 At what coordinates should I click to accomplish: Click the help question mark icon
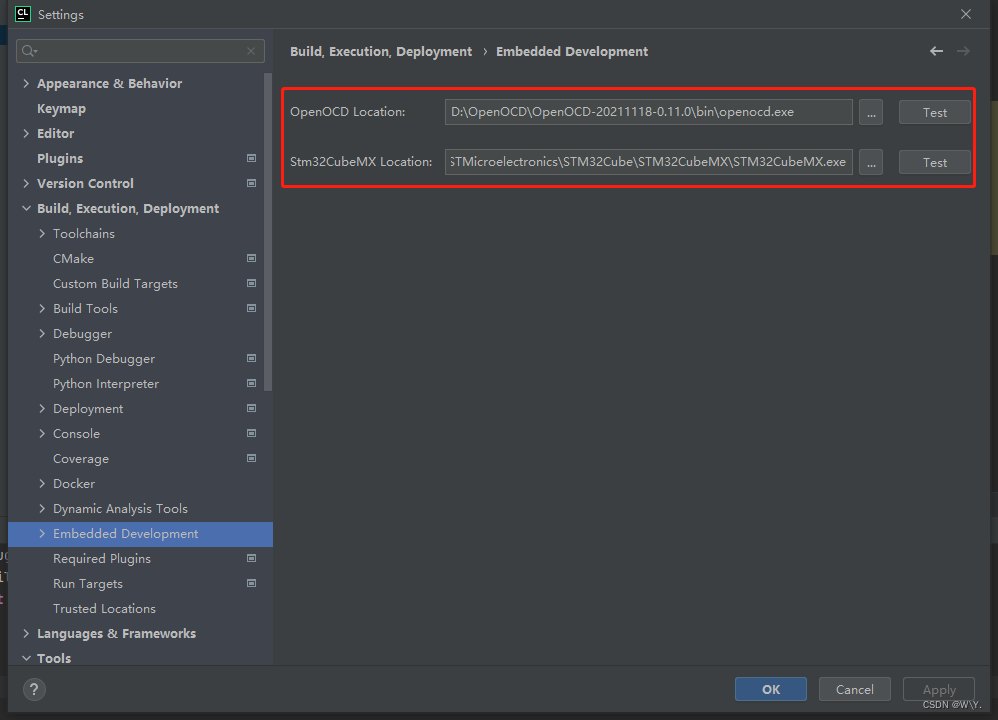point(33,689)
